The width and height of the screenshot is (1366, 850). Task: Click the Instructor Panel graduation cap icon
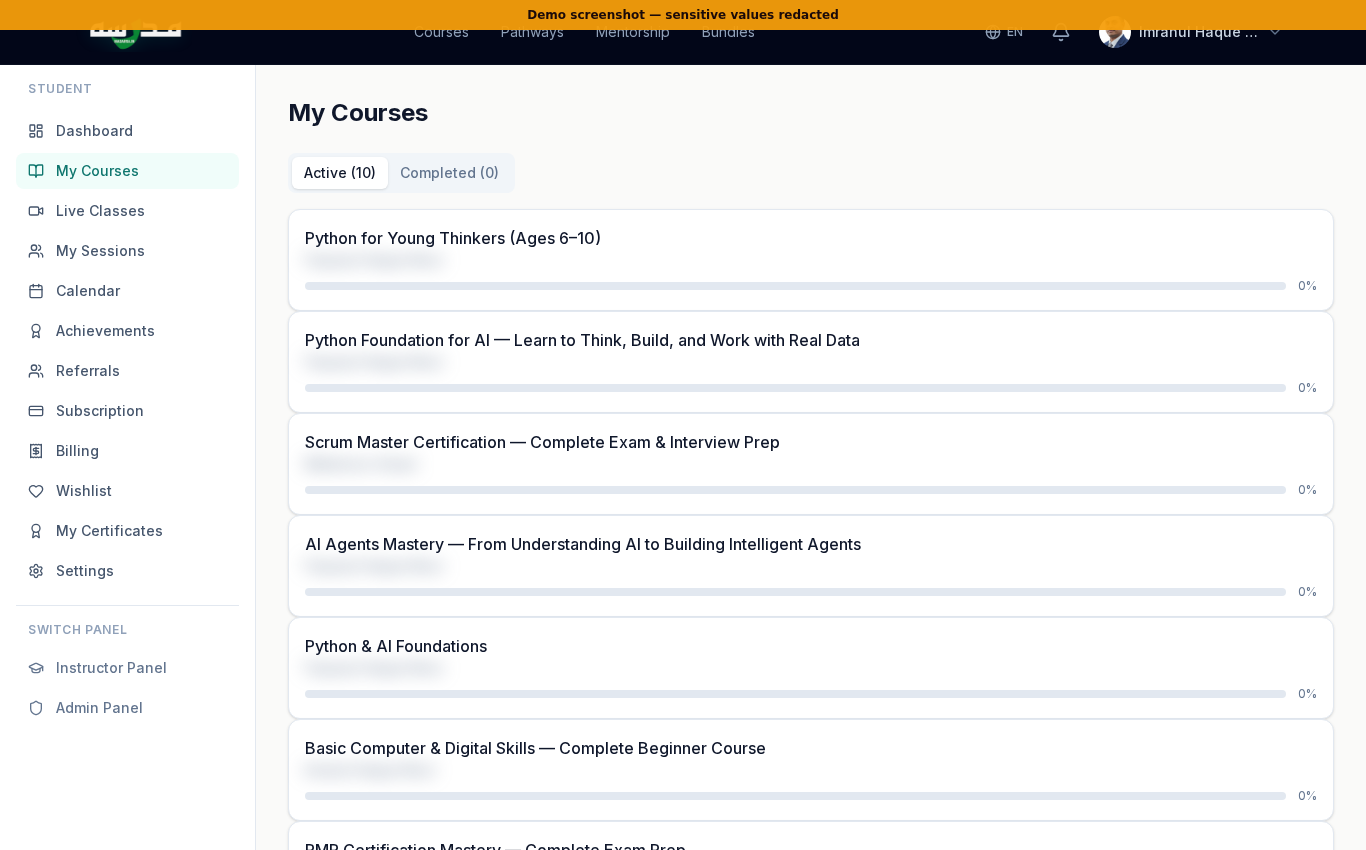click(x=36, y=668)
